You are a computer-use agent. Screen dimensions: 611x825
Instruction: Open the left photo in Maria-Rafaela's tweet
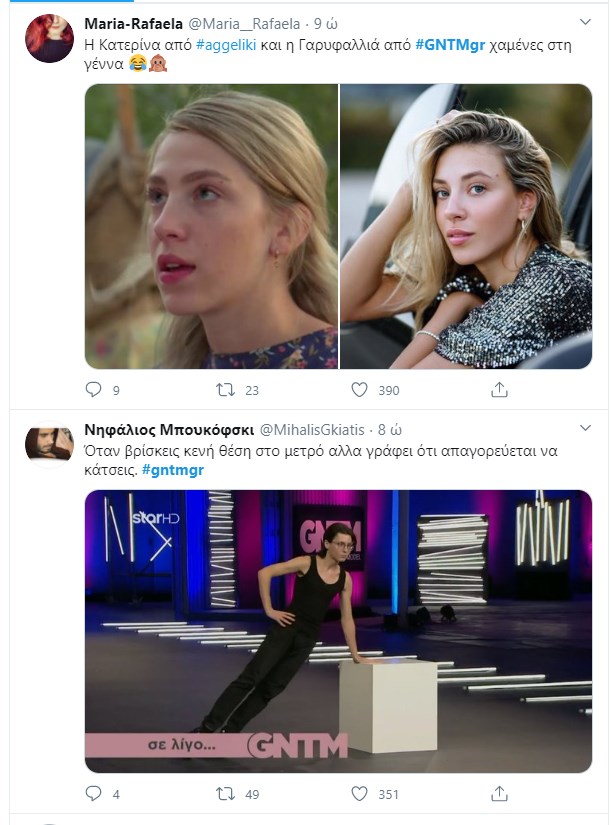(211, 226)
